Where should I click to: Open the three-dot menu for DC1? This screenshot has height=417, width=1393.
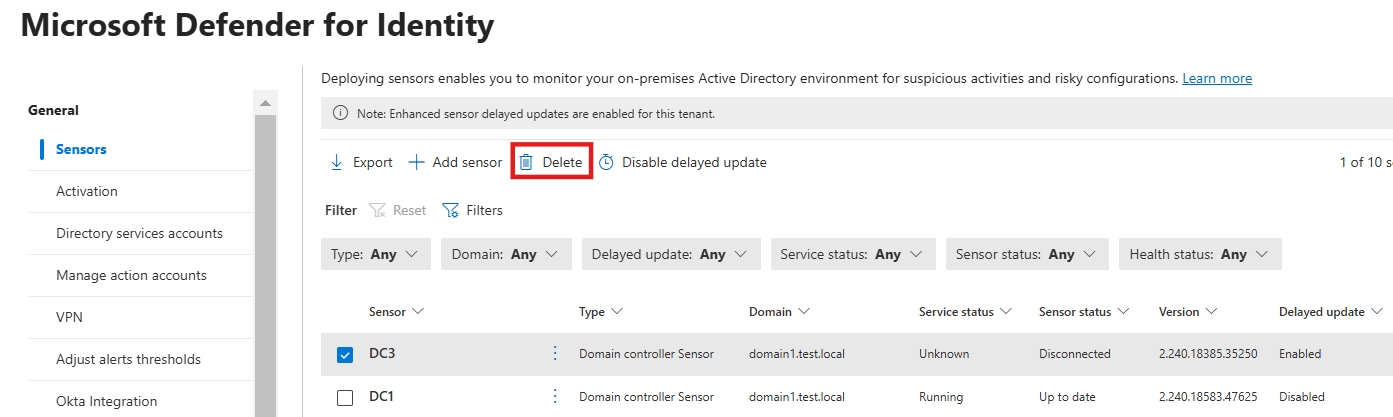pos(556,397)
